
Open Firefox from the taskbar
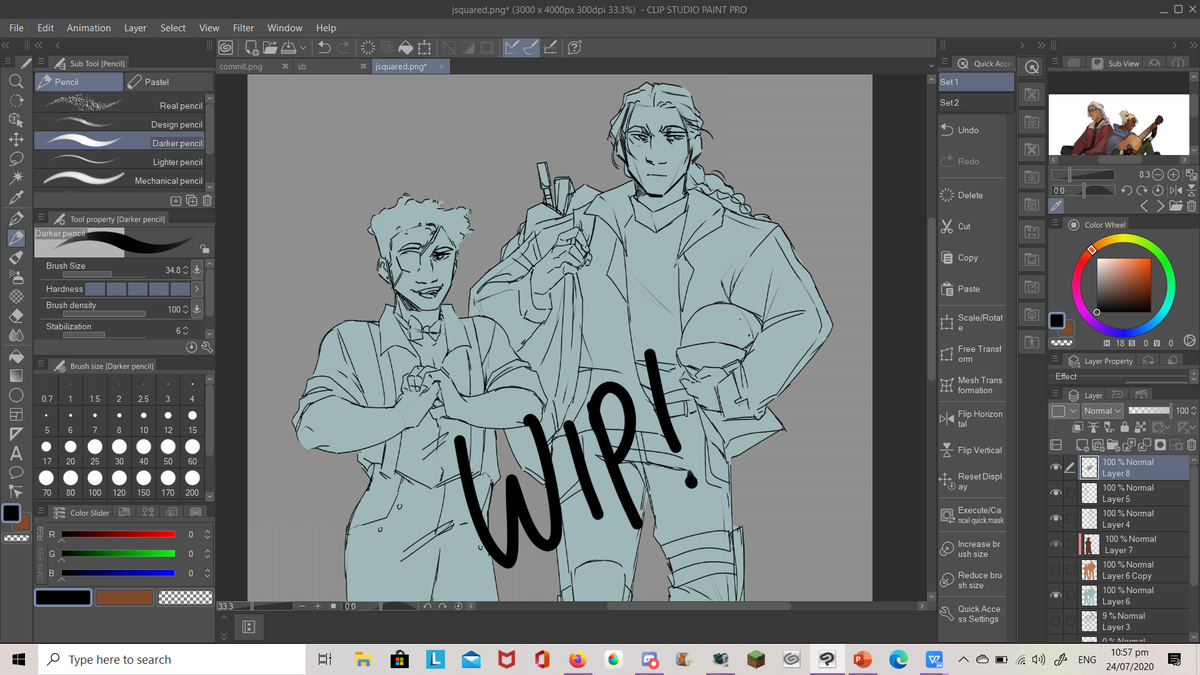576,659
